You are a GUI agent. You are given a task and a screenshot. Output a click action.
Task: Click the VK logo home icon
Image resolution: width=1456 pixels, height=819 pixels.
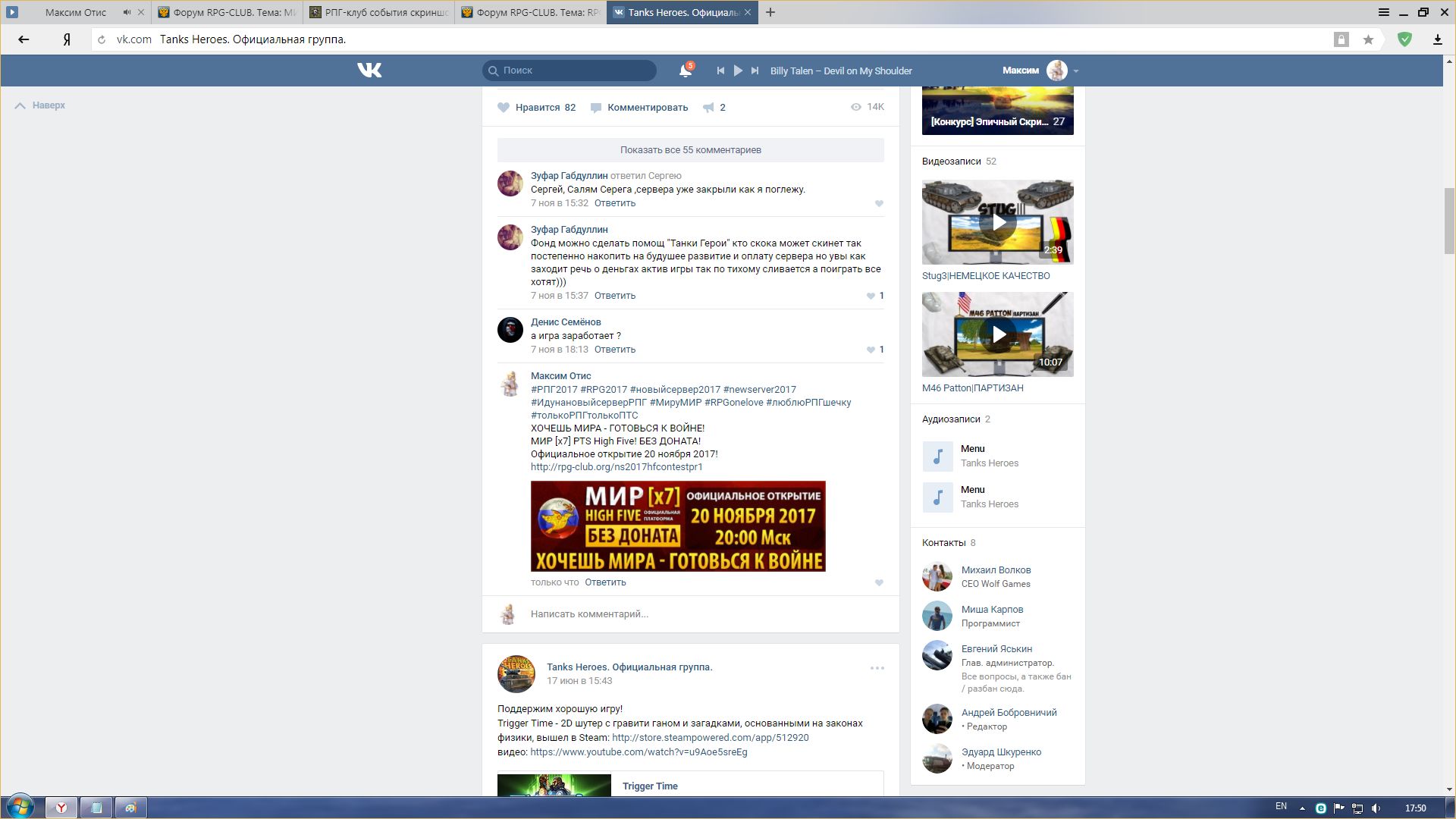pos(369,71)
